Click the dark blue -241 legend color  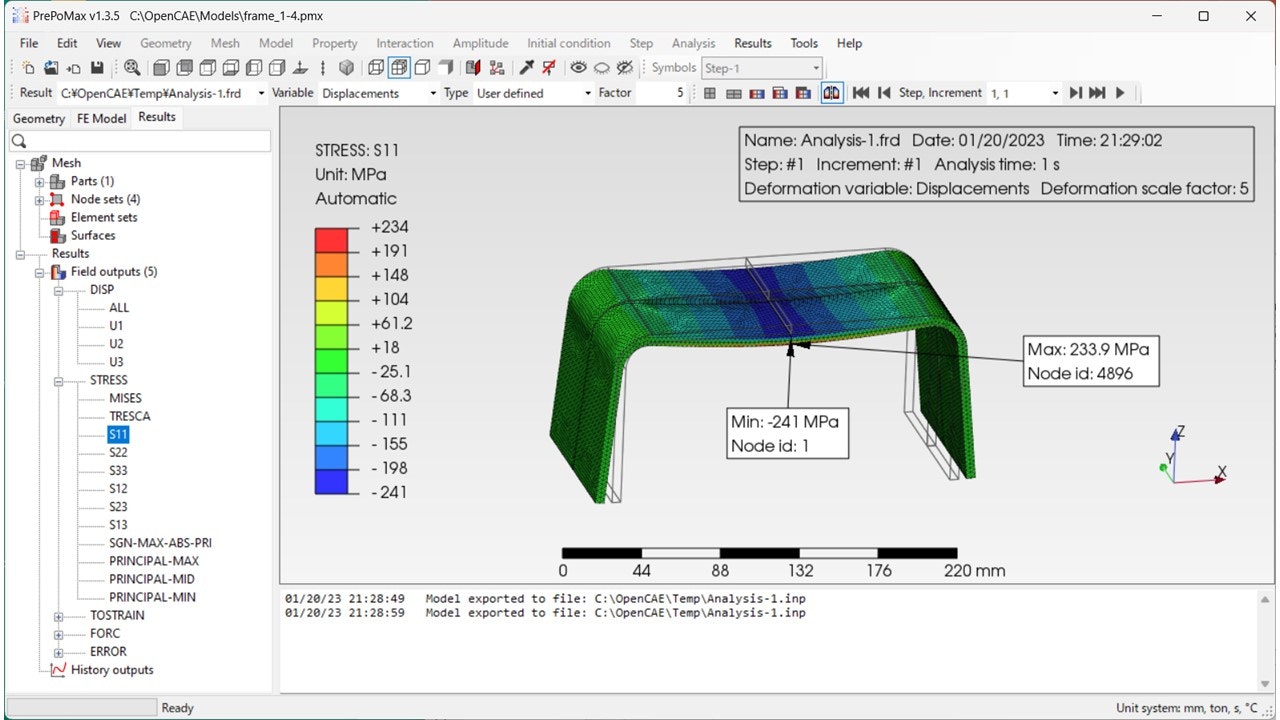pos(331,481)
